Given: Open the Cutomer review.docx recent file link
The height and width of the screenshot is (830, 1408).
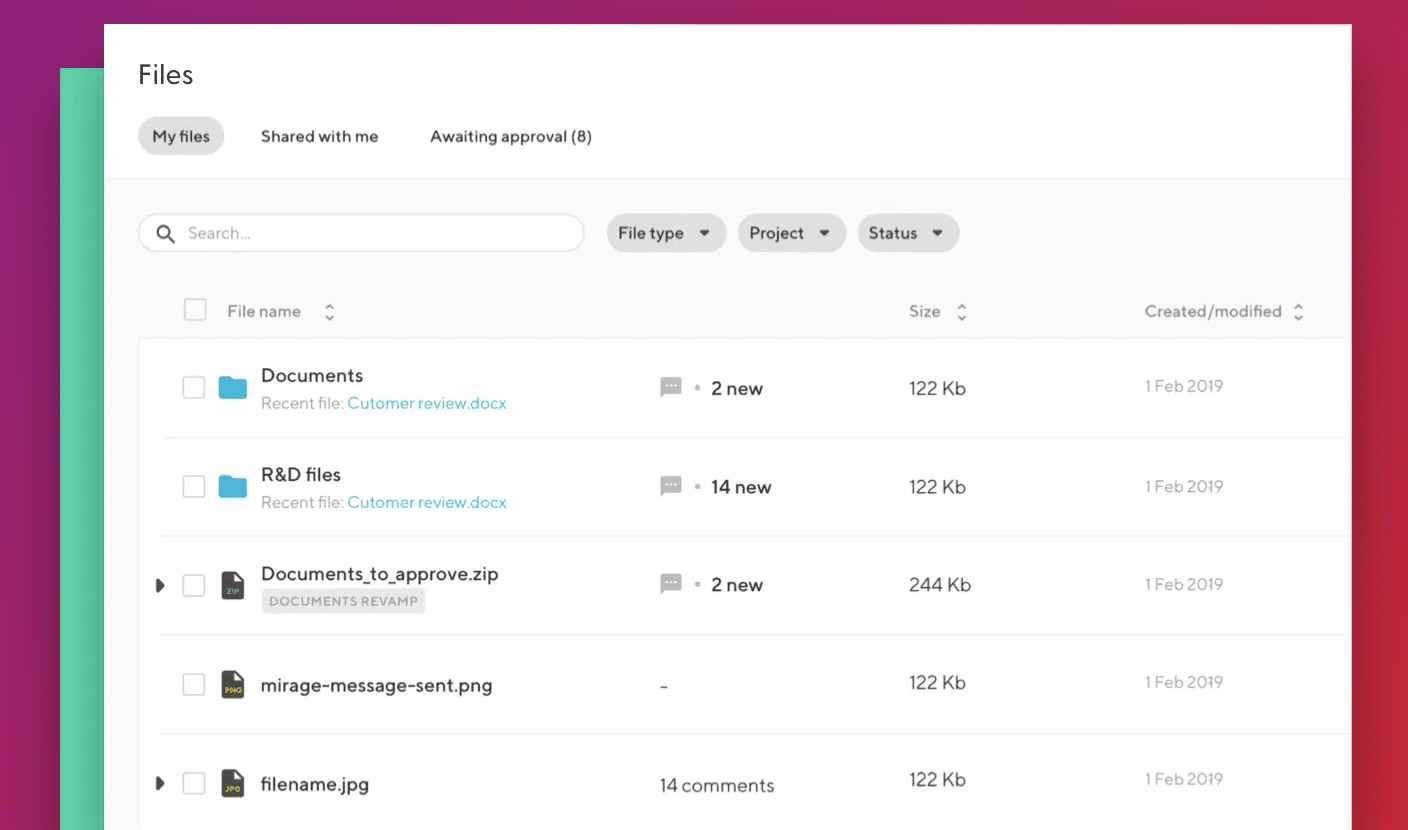Looking at the screenshot, I should [427, 403].
